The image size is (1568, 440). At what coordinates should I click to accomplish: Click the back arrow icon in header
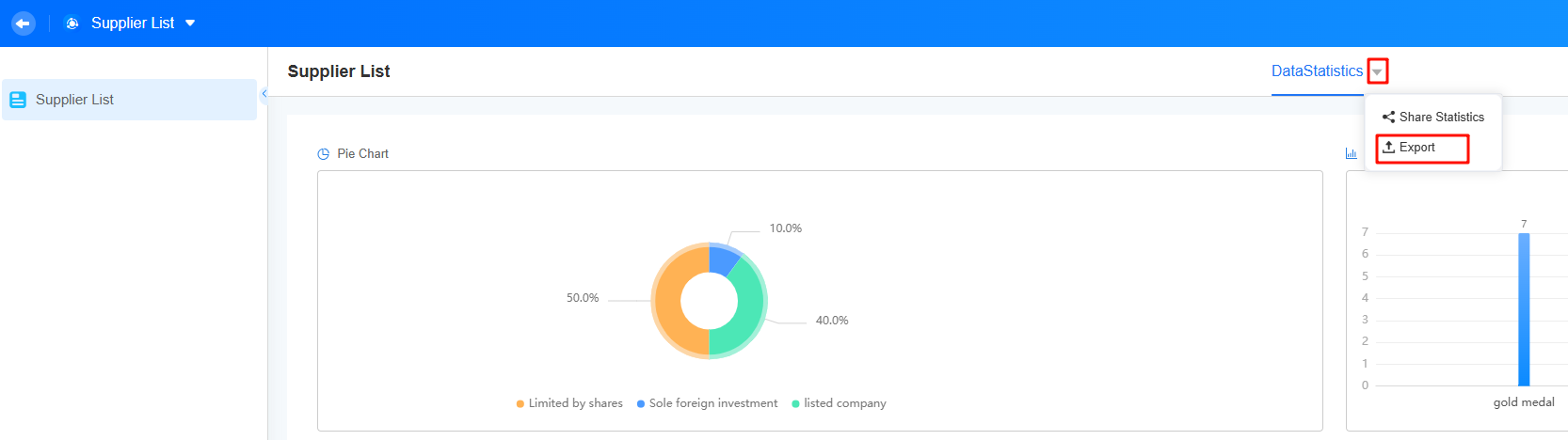tap(24, 24)
